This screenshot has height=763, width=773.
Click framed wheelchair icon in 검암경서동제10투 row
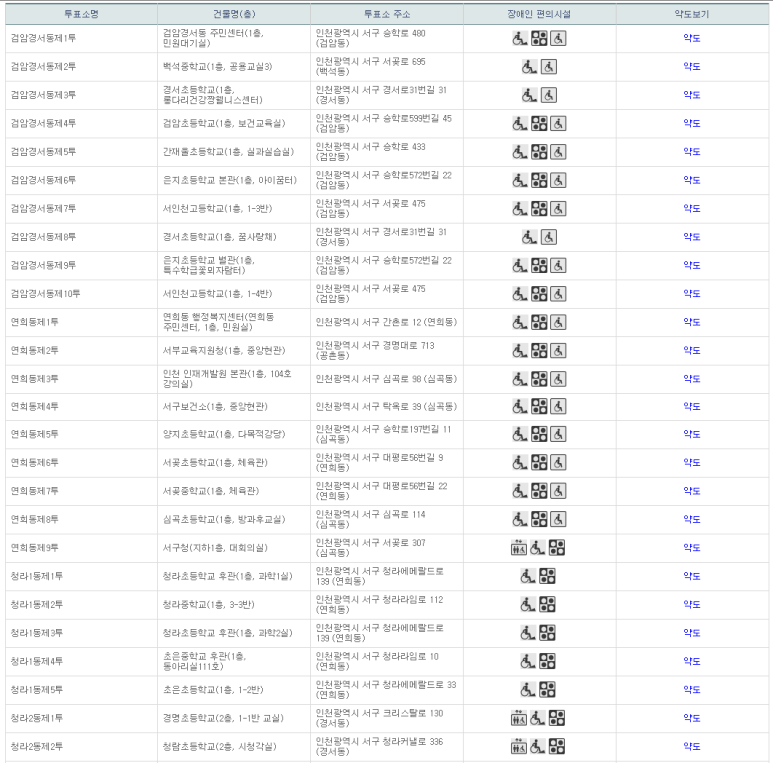pyautogui.click(x=558, y=294)
